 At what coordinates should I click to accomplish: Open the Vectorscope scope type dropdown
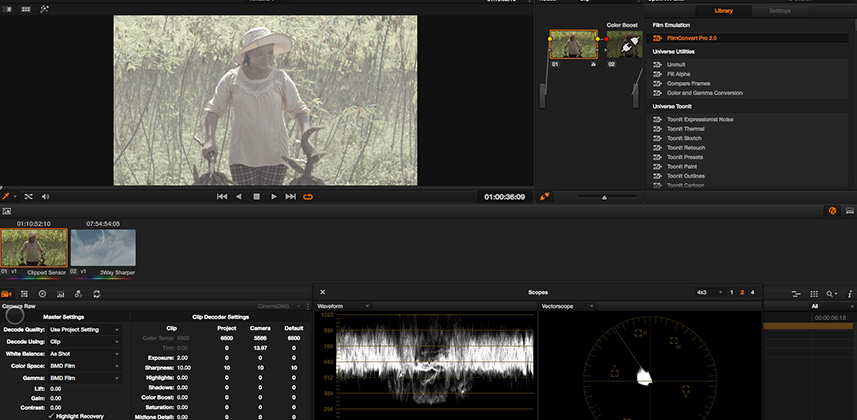point(567,306)
